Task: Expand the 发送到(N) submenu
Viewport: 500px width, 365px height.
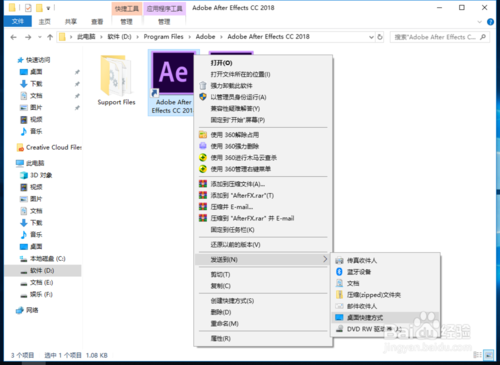Action: 263,259
